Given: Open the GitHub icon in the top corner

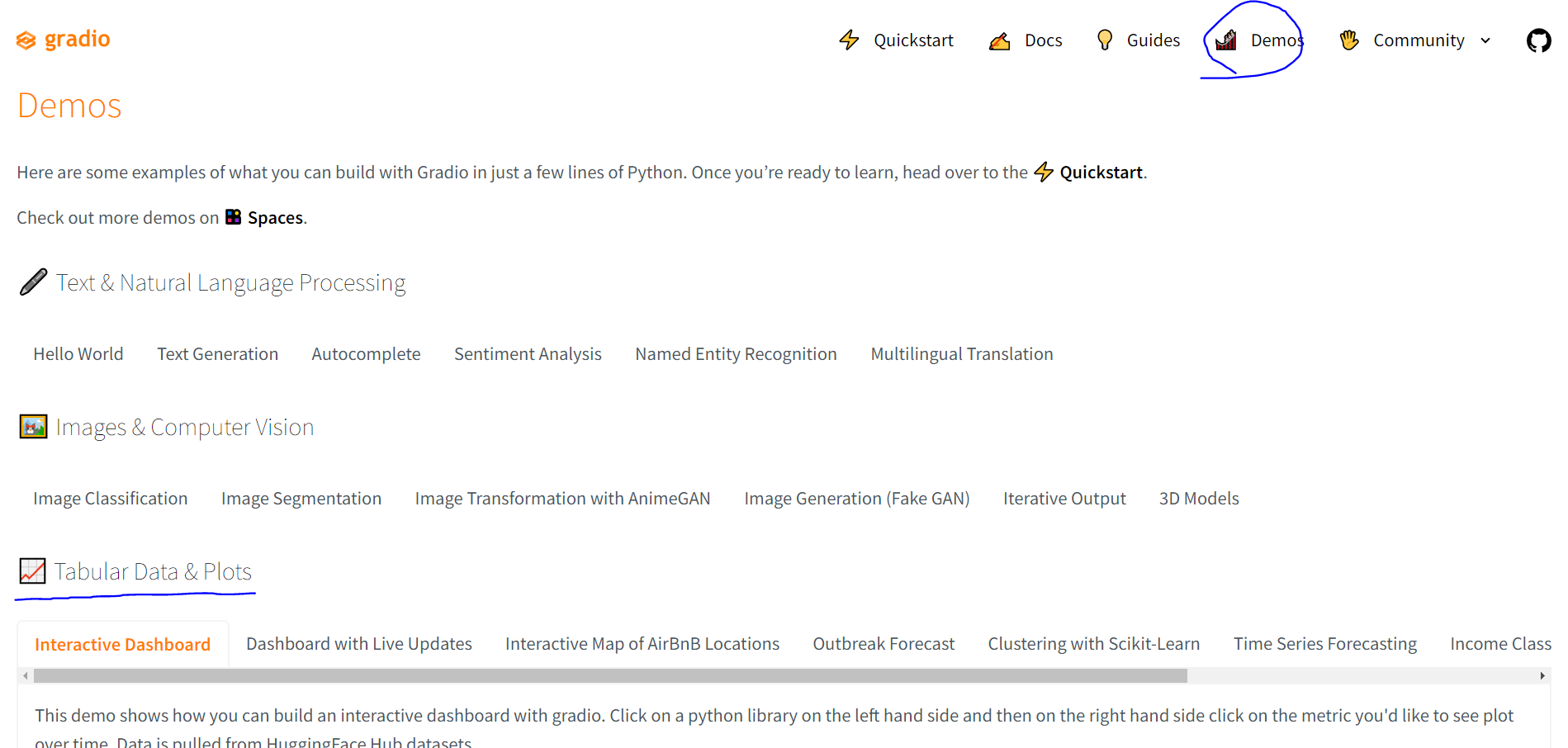Looking at the screenshot, I should coord(1538,40).
